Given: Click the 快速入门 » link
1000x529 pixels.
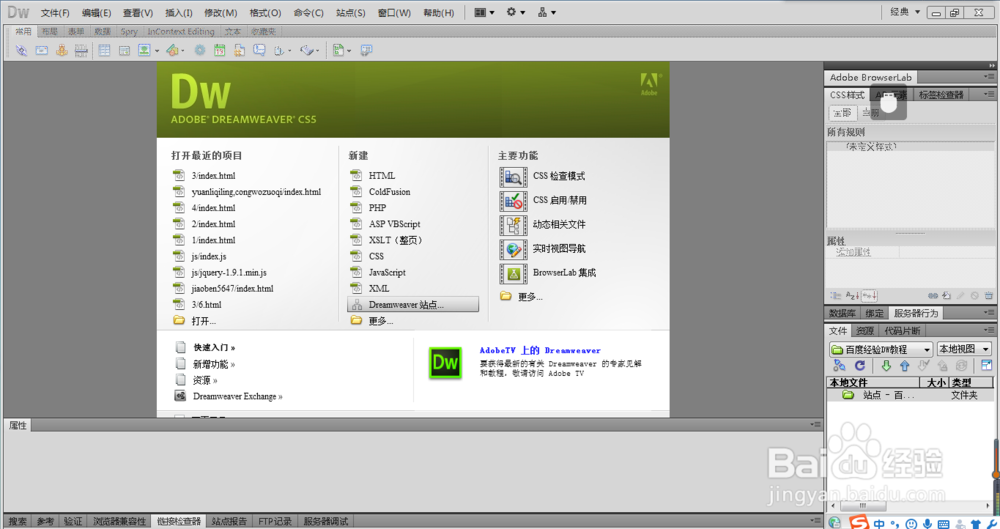Looking at the screenshot, I should coord(214,348).
